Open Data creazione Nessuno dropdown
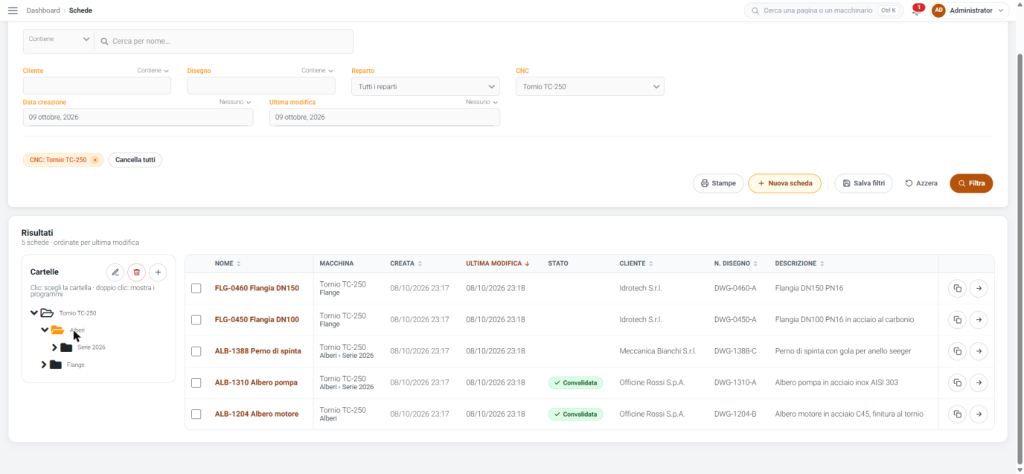The width and height of the screenshot is (1024, 474). 235,102
